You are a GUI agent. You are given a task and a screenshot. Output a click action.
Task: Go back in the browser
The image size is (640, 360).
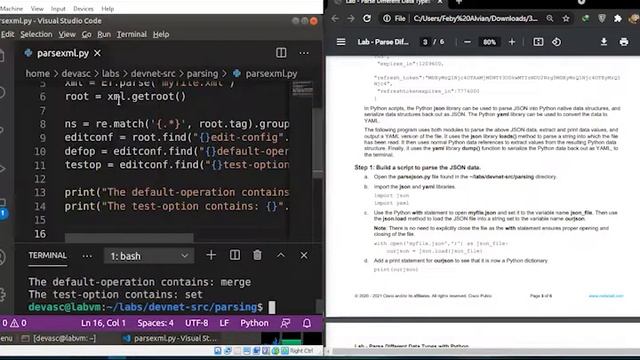(335, 18)
